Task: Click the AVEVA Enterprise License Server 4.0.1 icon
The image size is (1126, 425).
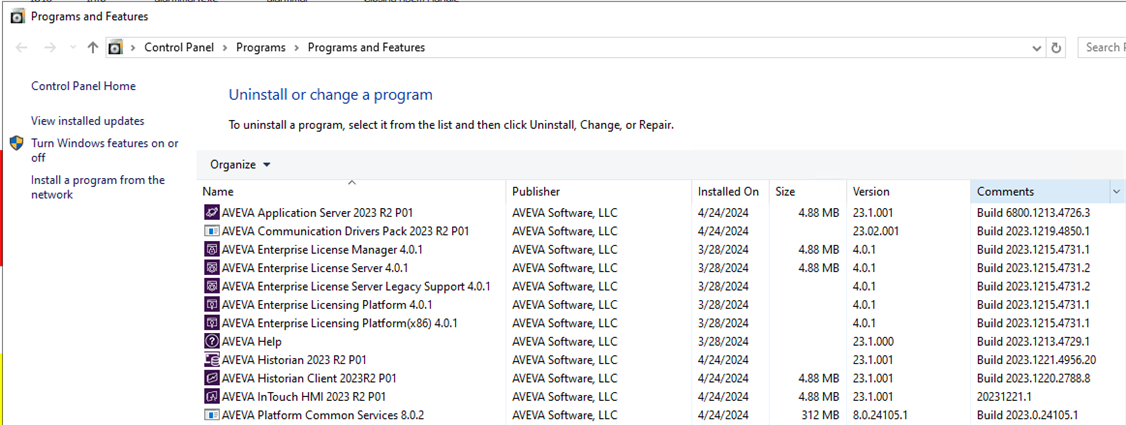Action: (211, 268)
